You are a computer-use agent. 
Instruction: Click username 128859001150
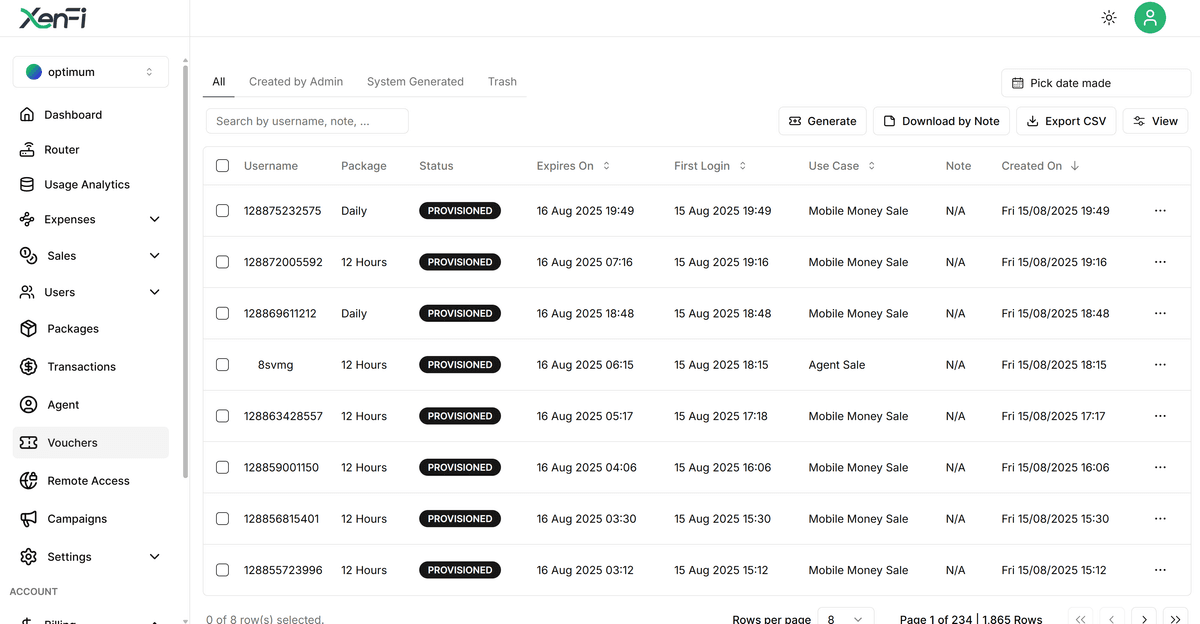281,467
